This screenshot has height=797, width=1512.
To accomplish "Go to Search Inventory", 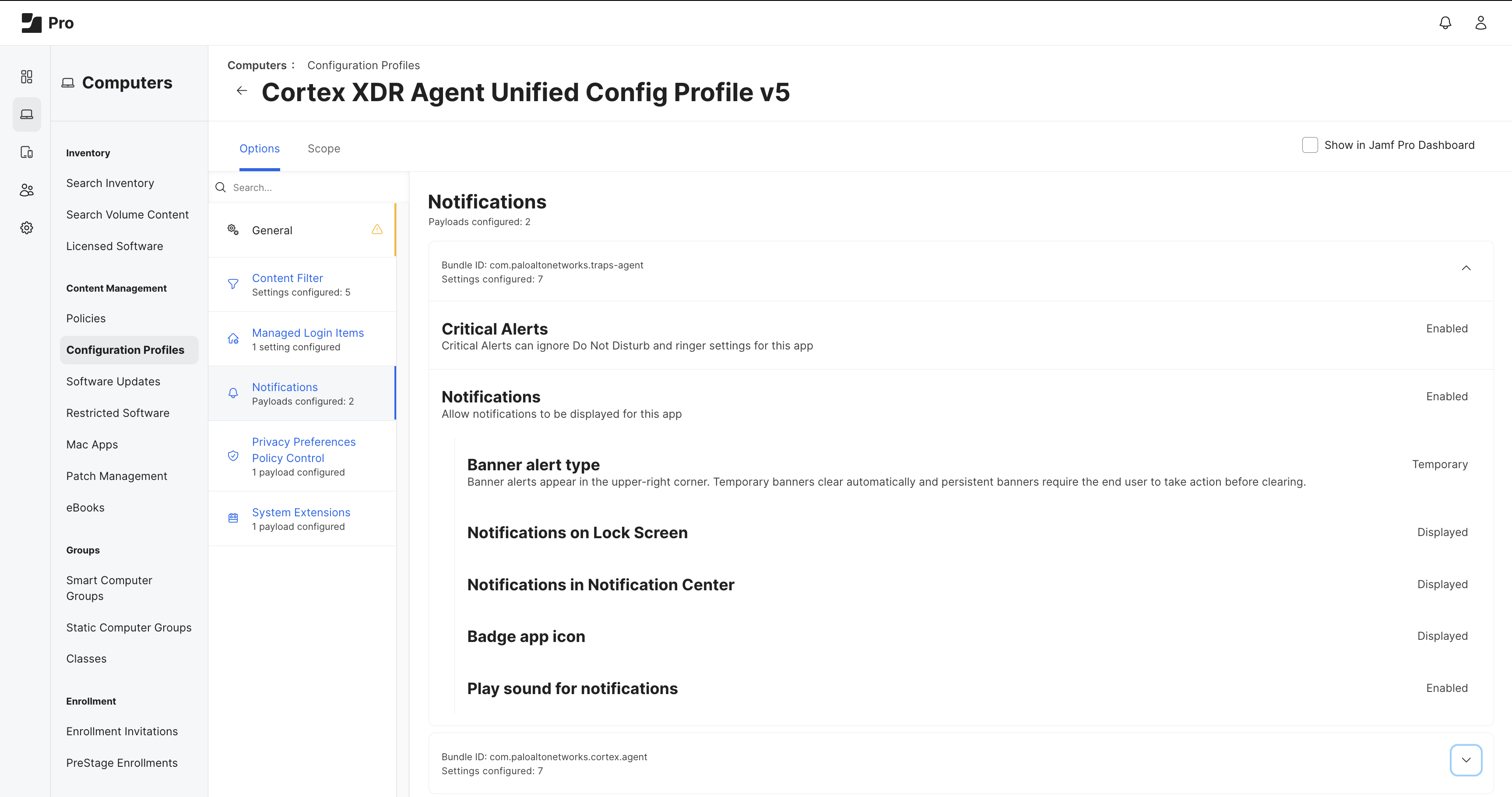I will click(110, 183).
